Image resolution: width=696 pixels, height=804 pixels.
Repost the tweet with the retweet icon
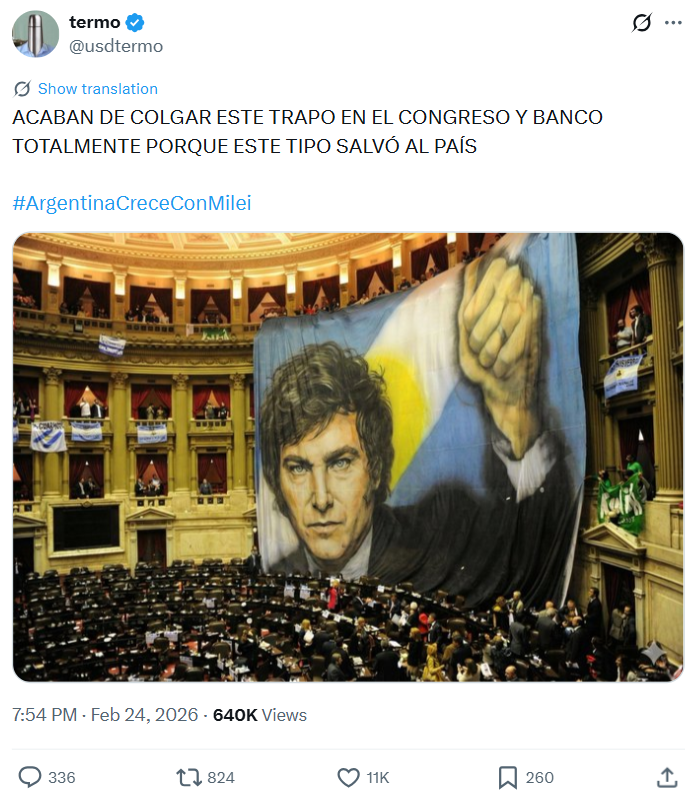(189, 777)
